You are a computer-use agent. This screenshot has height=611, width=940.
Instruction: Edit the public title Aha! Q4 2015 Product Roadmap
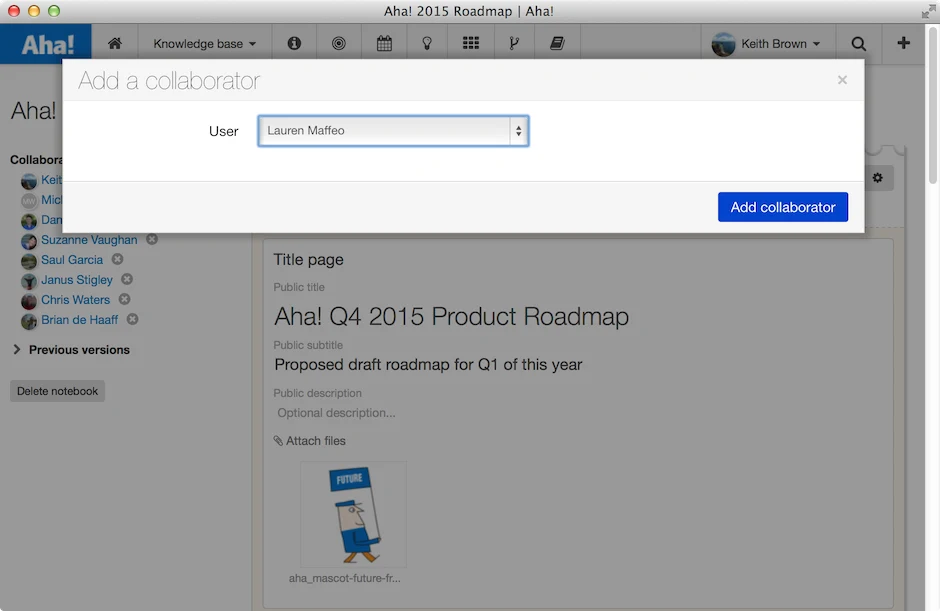pos(451,316)
